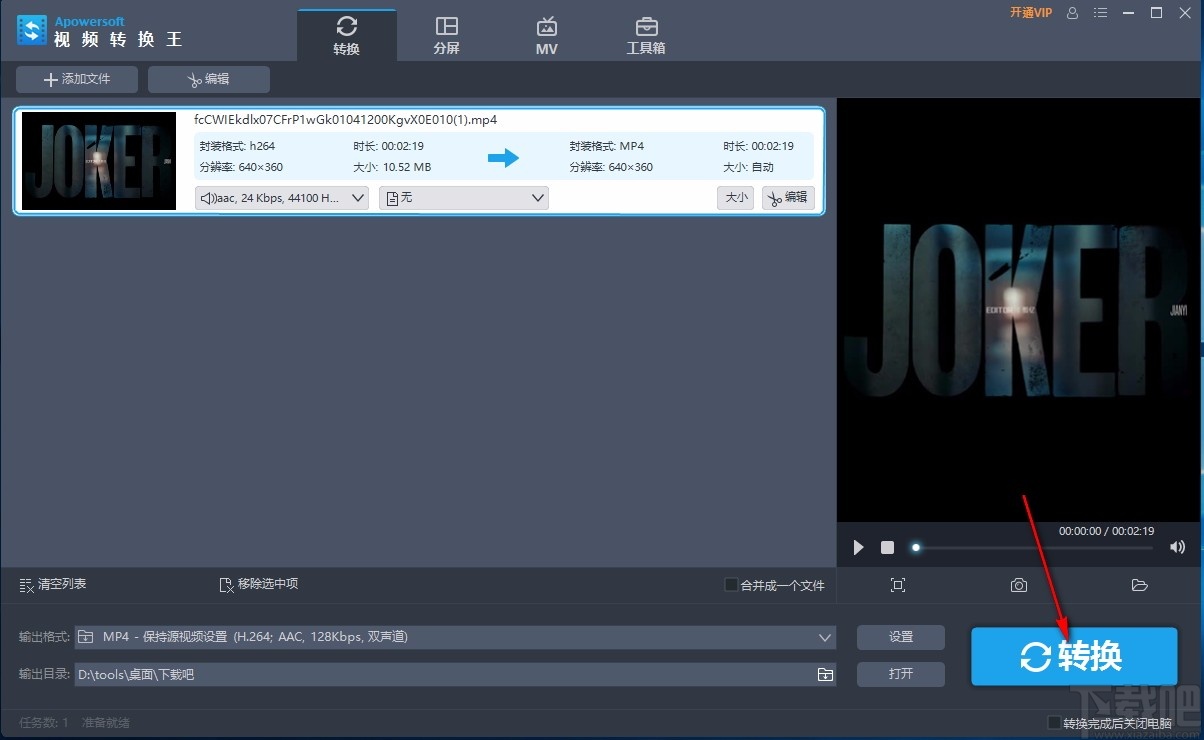Open the MV feature tab
Screen dimensions: 1204x740
click(x=546, y=33)
